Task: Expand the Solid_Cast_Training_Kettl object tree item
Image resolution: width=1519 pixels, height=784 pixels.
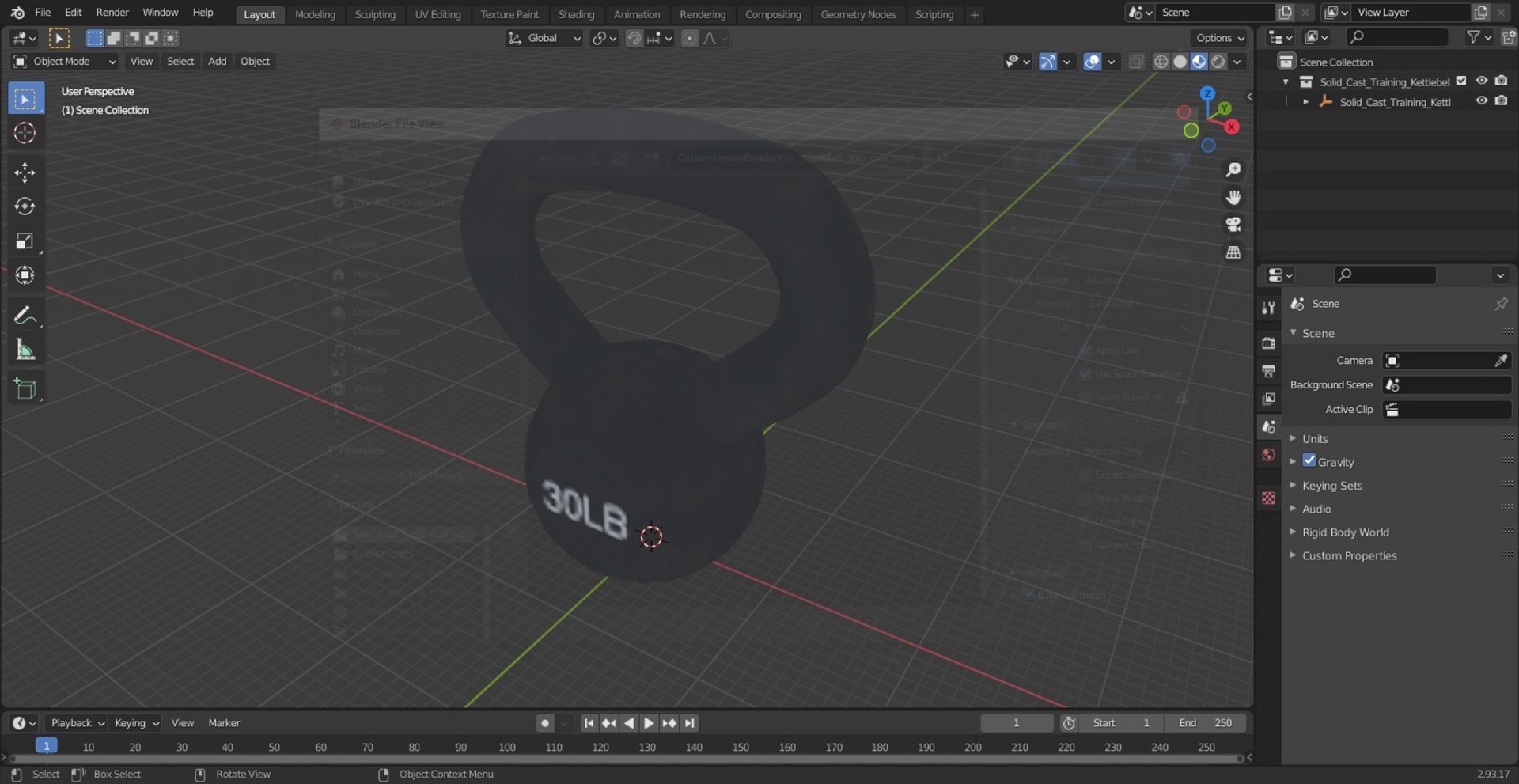Action: point(1305,102)
